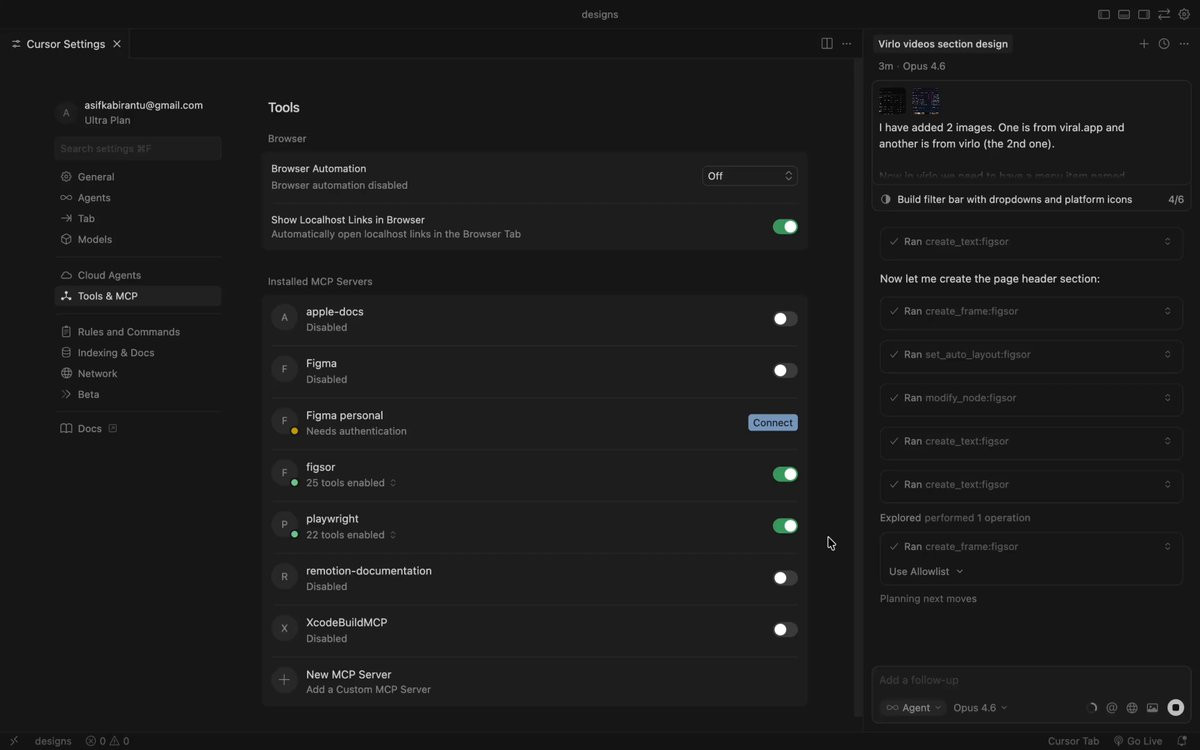This screenshot has height=750, width=1200.
Task: Close the Cursor Settings tab
Action: 117,44
